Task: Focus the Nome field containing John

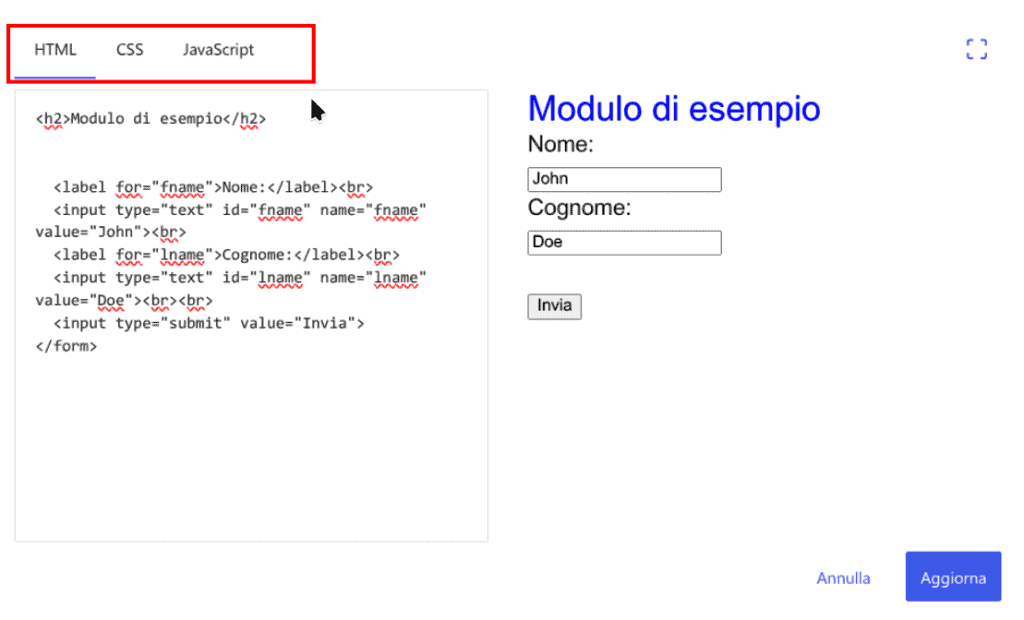Action: coord(624,179)
